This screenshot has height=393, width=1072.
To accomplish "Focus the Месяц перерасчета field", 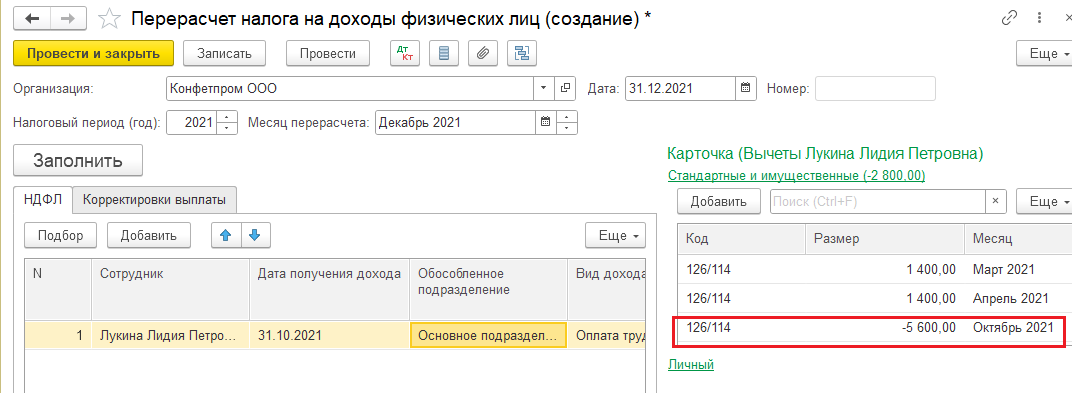I will [455, 123].
